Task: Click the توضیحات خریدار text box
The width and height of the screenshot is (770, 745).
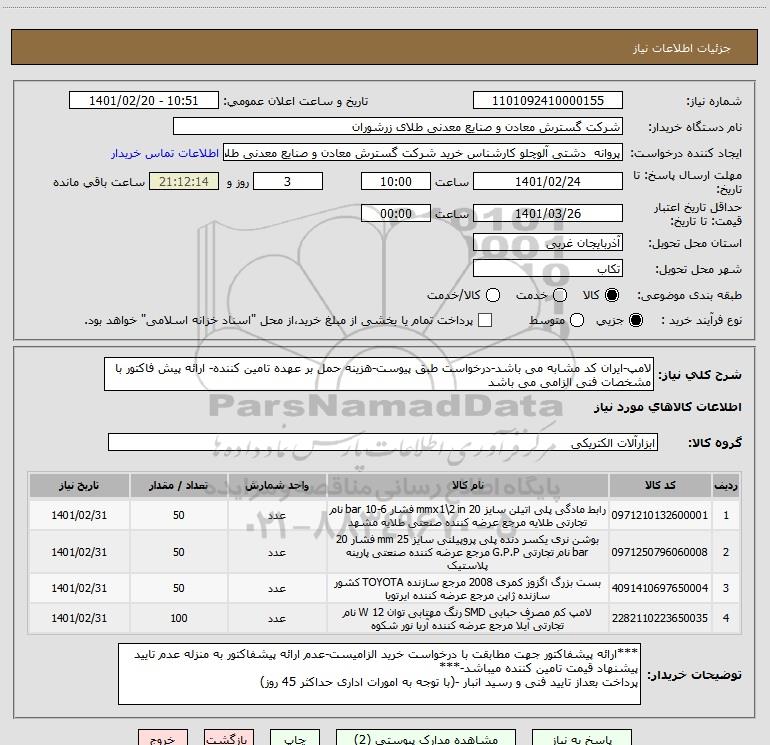Action: click(379, 674)
